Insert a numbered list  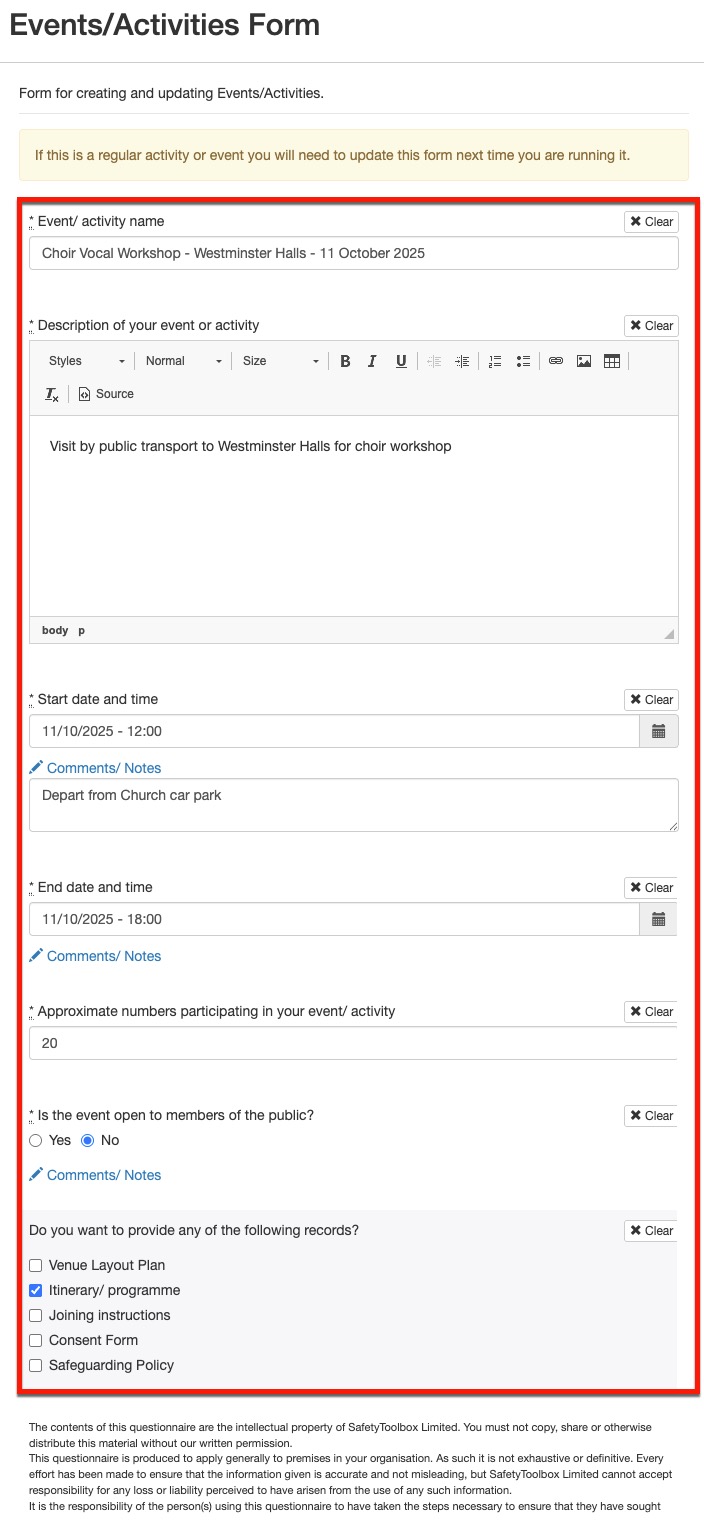tap(495, 361)
